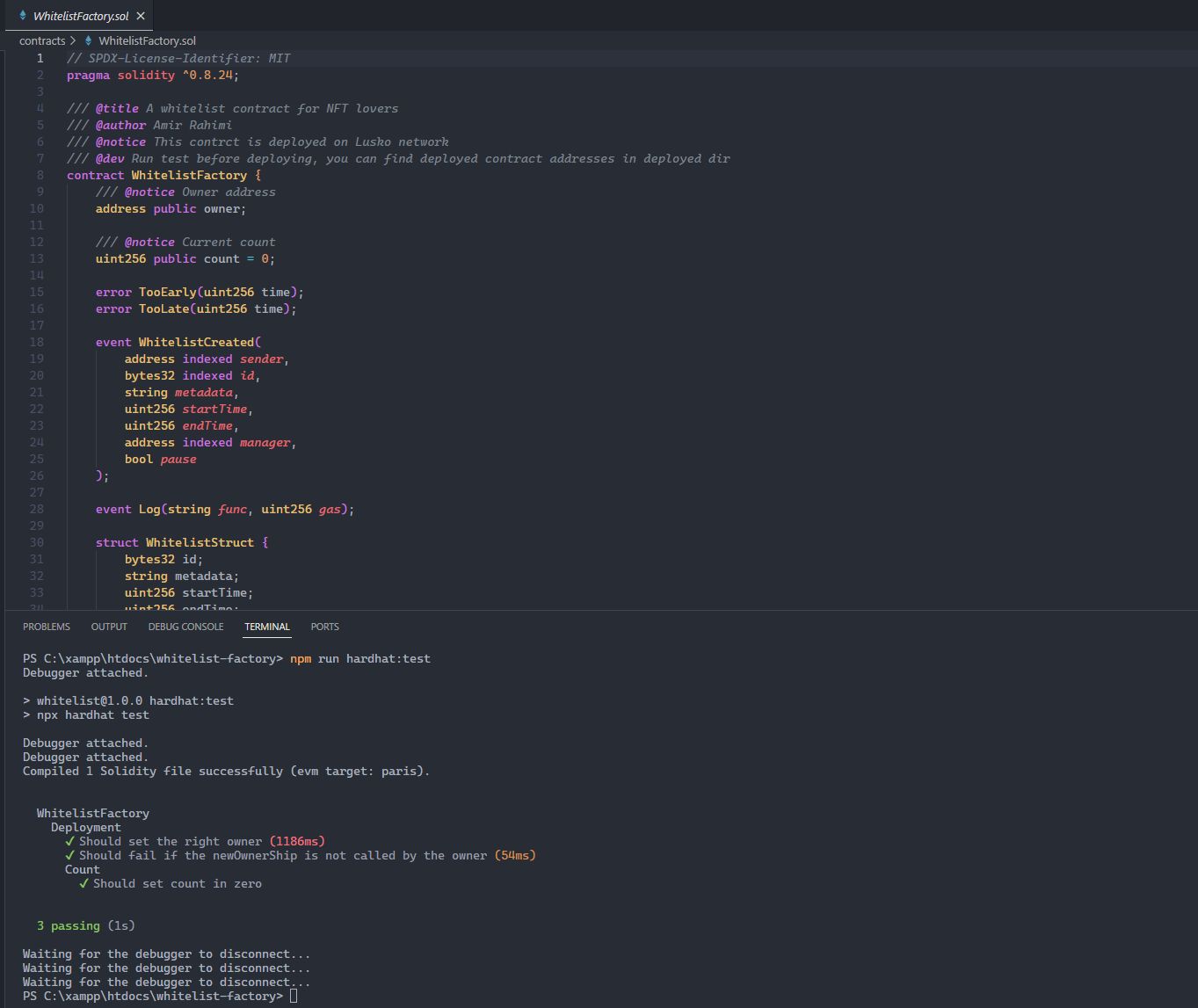Open the PORTS panel tab
Image resolution: width=1198 pixels, height=1008 pixels.
click(x=324, y=627)
